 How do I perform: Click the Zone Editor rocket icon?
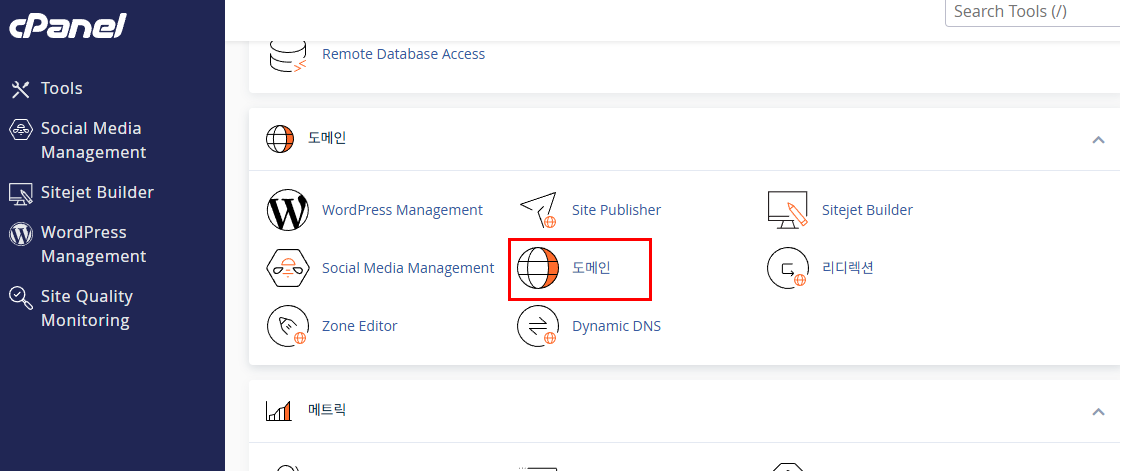[287, 326]
